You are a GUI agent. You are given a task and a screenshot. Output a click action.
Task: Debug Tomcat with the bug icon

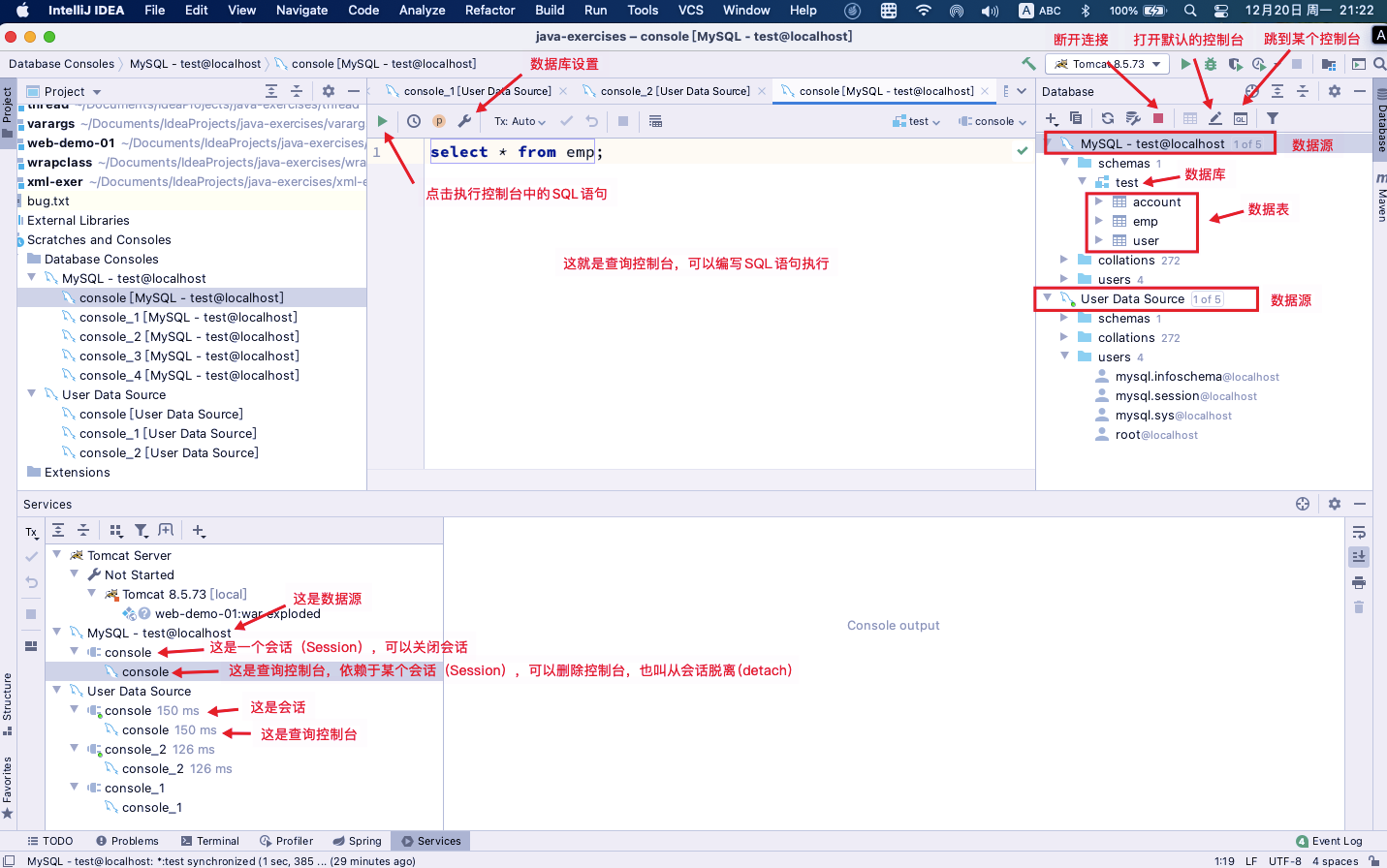pyautogui.click(x=1211, y=64)
